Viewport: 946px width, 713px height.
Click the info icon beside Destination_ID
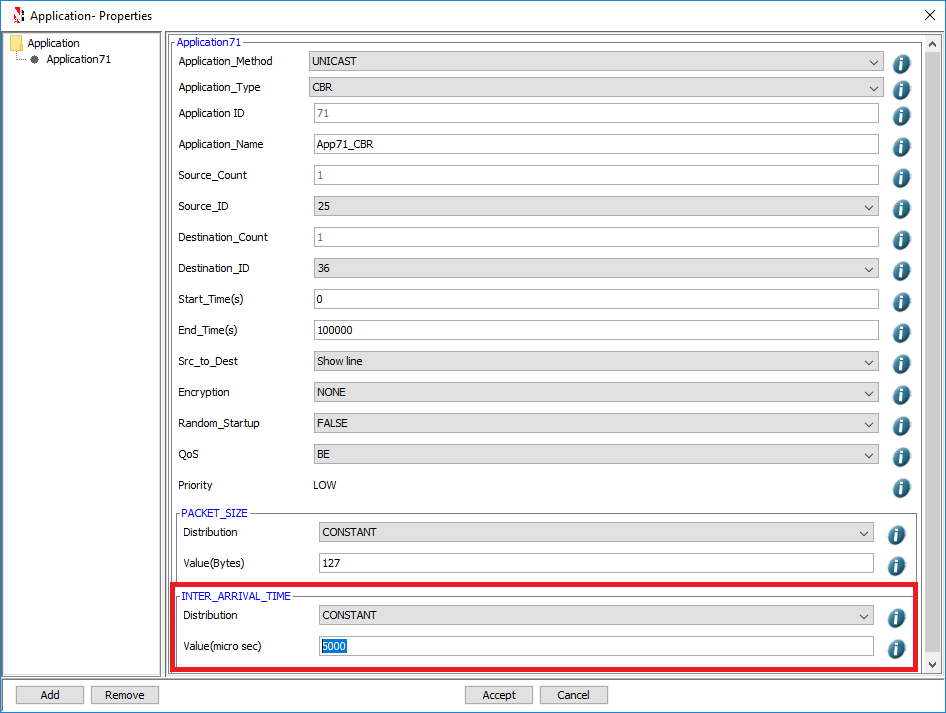(901, 270)
